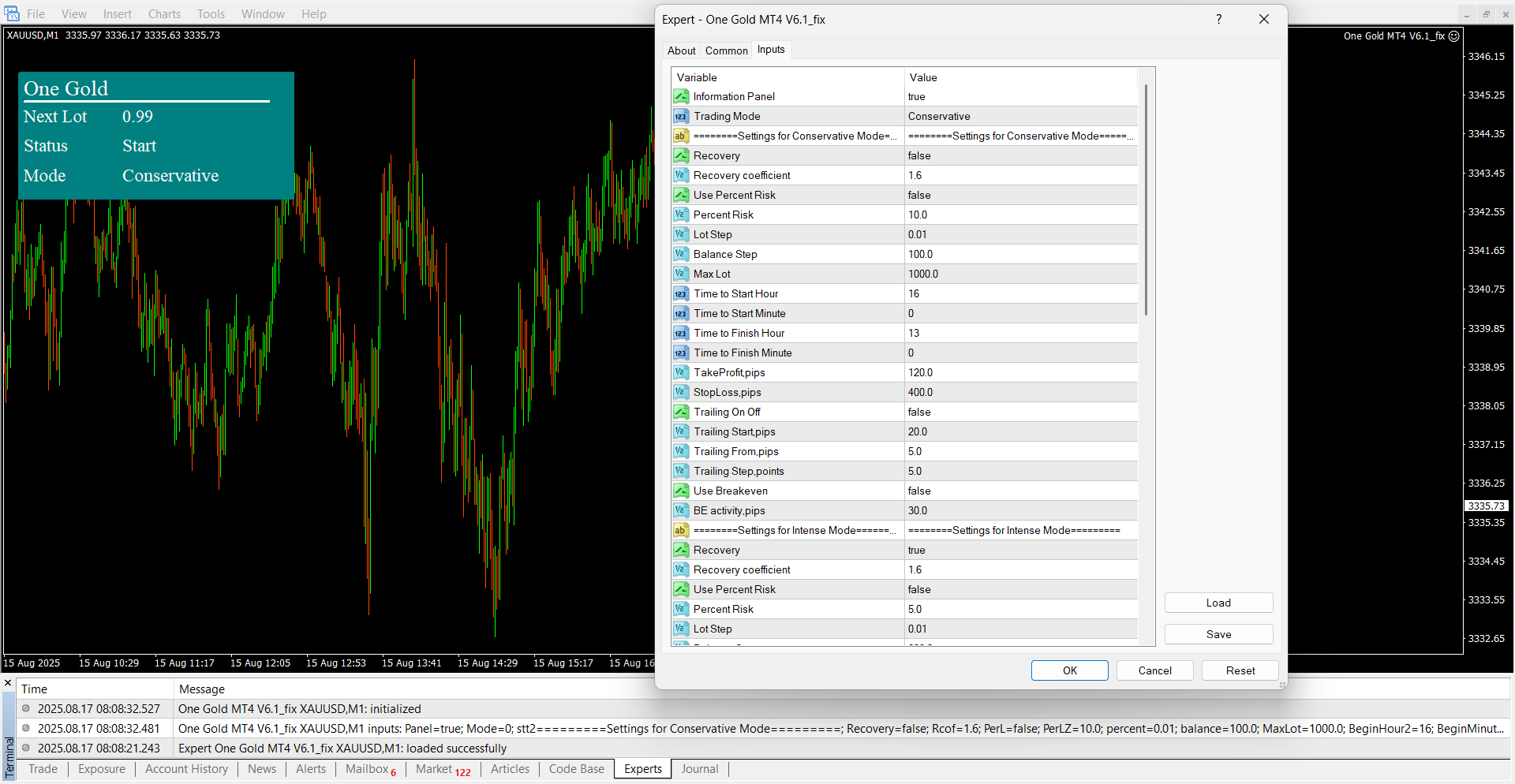Screen dimensions: 1515x784
Task: Open the Journal tab in Terminal
Action: (x=699, y=769)
